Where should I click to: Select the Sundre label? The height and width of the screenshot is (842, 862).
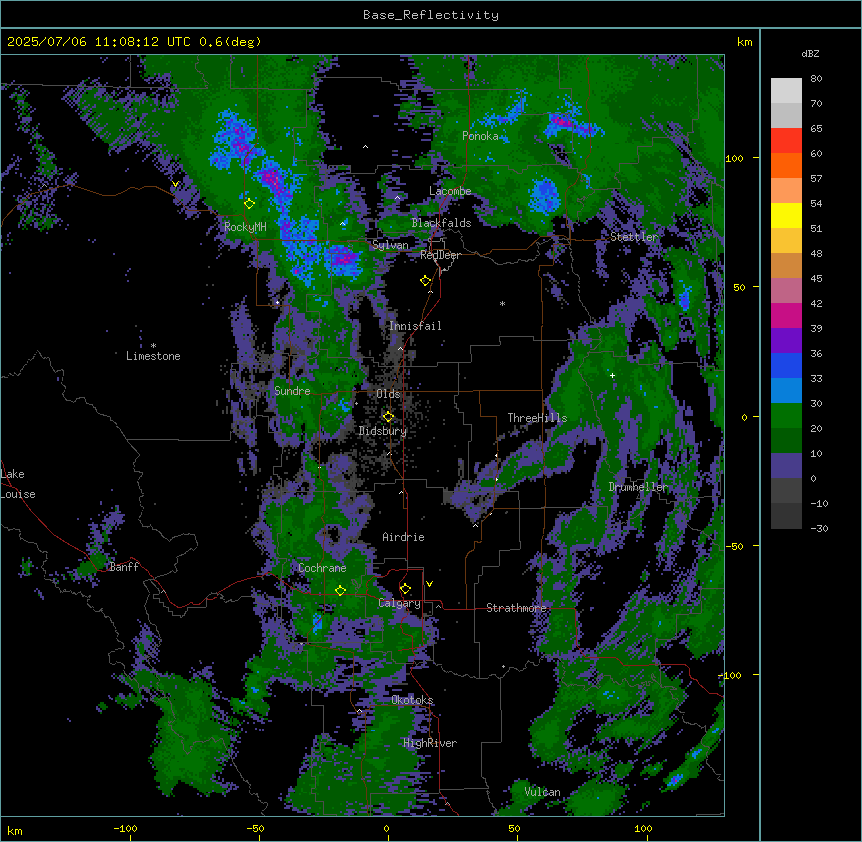[x=292, y=391]
